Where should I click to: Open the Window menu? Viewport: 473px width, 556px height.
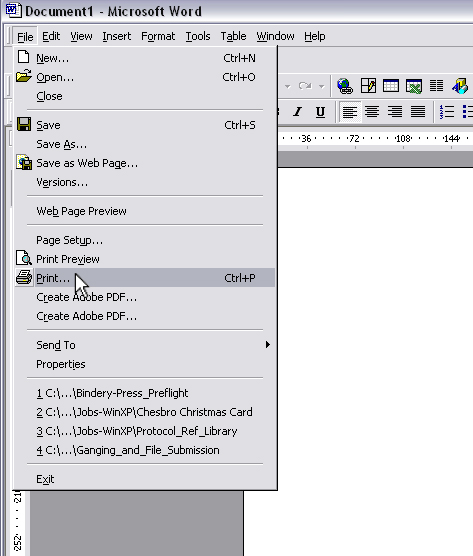pos(275,36)
